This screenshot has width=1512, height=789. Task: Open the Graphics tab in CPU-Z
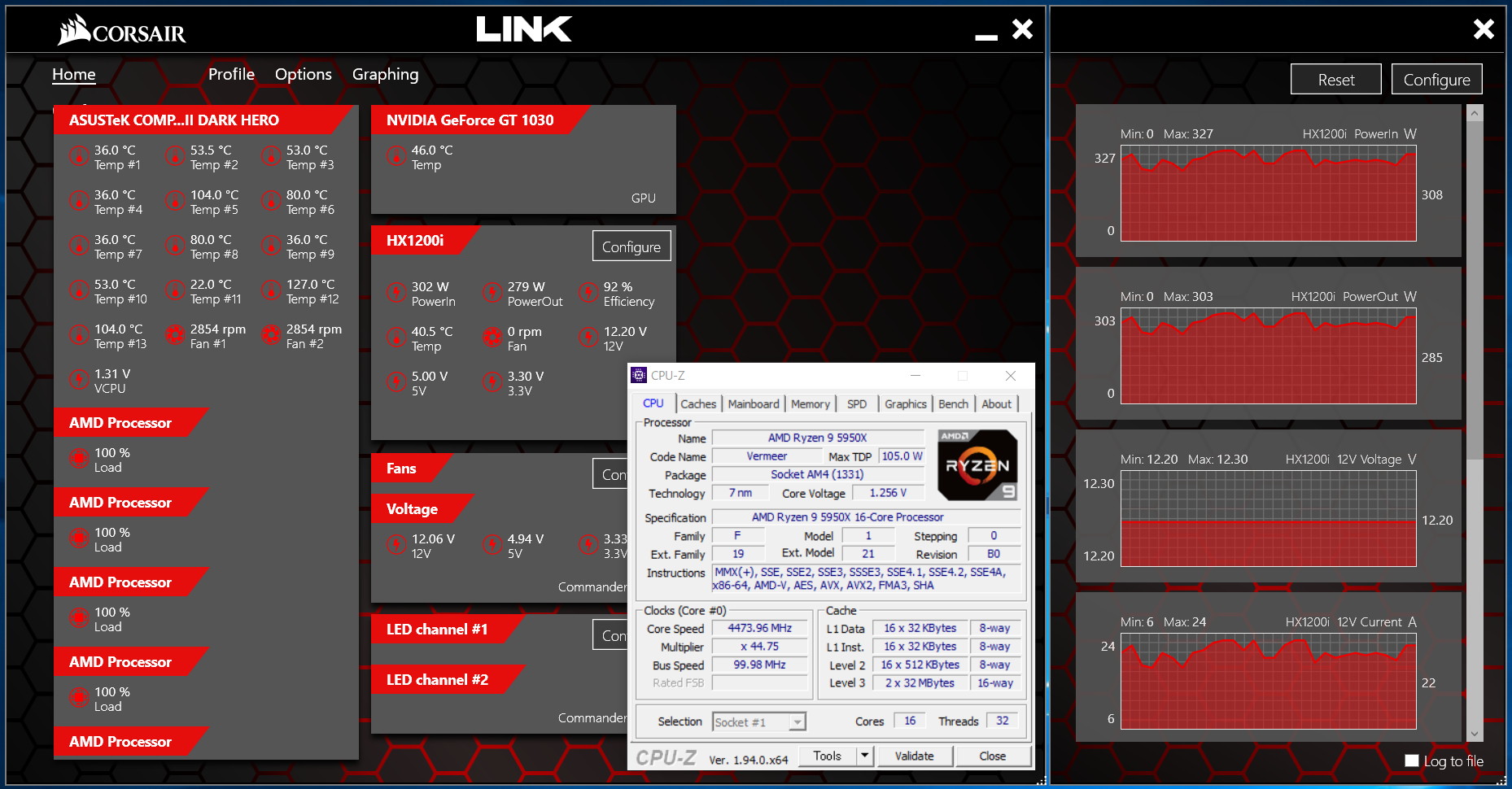(906, 404)
